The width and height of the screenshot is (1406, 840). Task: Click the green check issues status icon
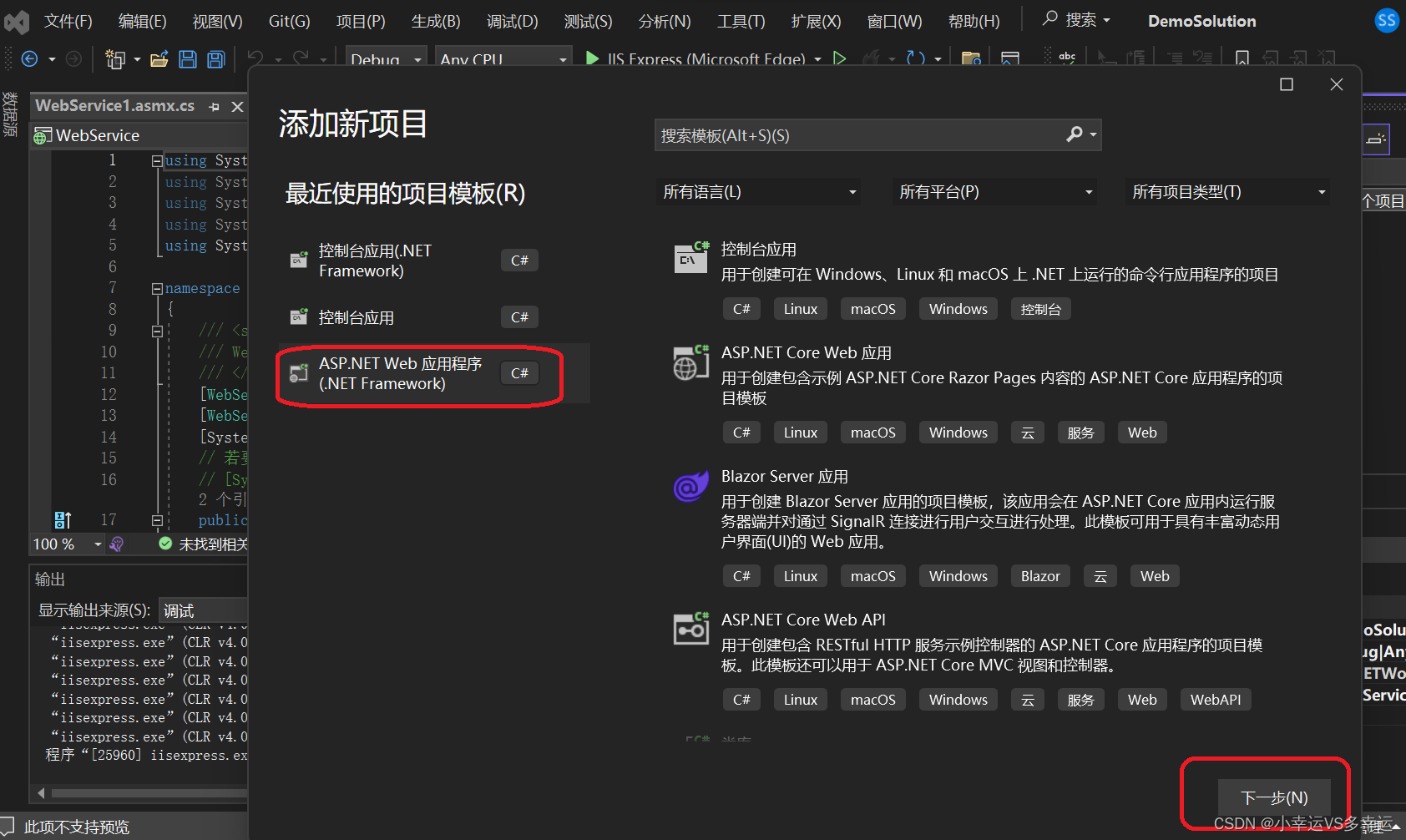point(165,544)
